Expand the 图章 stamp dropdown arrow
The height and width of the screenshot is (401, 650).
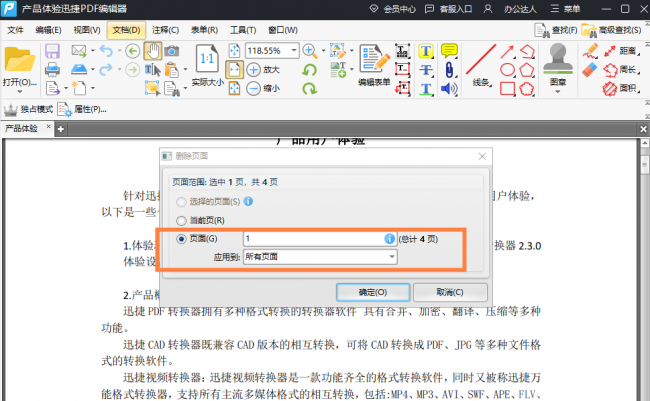[558, 91]
